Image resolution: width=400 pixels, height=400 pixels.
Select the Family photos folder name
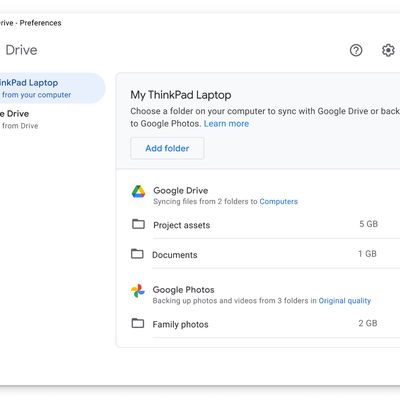[180, 324]
